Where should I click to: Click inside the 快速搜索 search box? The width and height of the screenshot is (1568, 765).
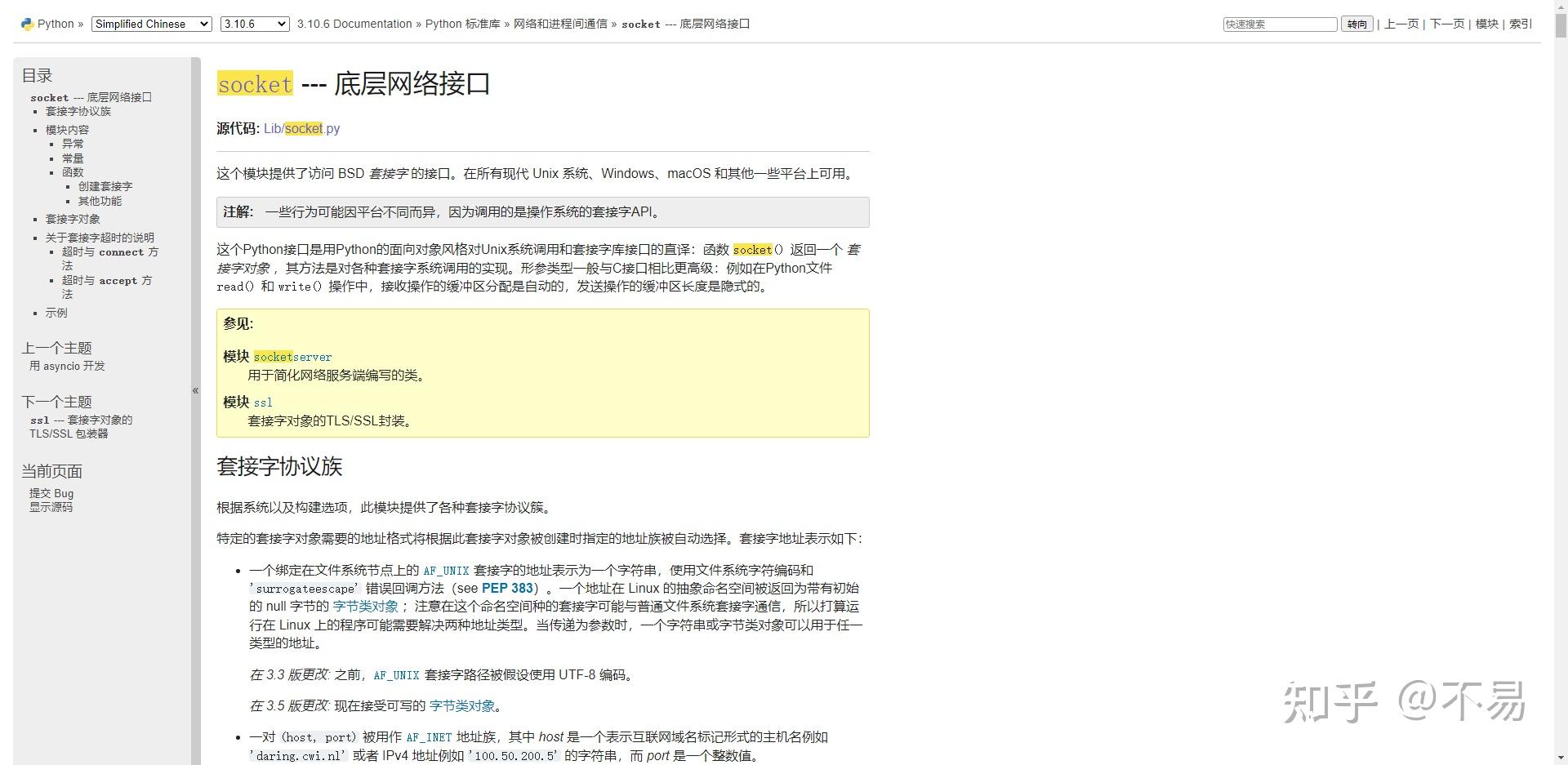coord(1279,24)
